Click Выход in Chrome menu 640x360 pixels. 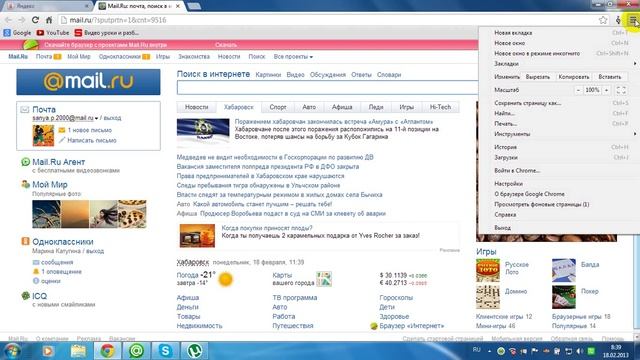pyautogui.click(x=560, y=228)
